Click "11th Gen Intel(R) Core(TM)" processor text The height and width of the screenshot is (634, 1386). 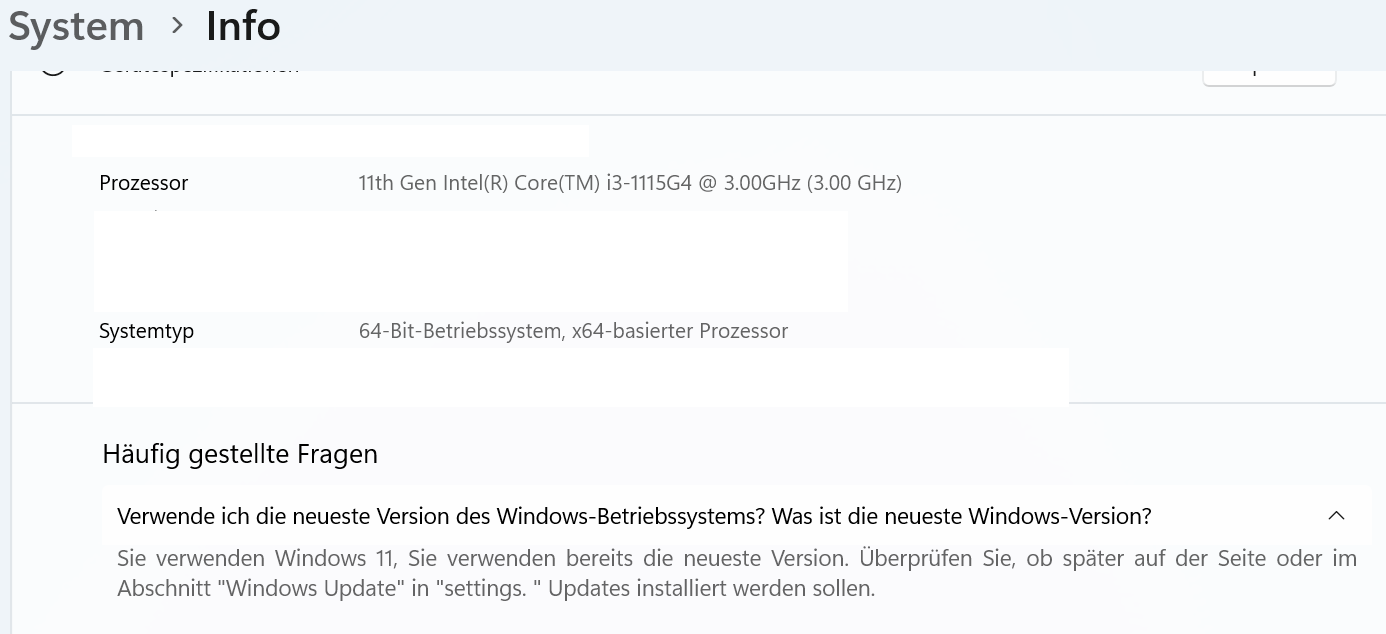pyautogui.click(x=480, y=183)
